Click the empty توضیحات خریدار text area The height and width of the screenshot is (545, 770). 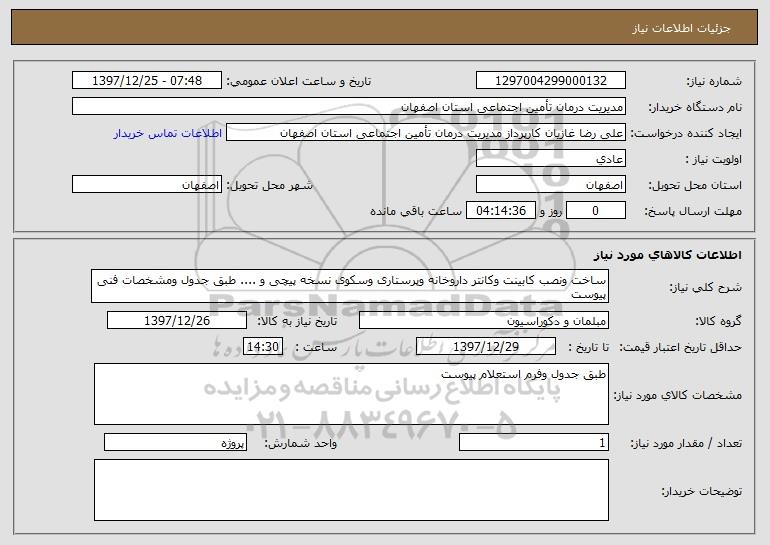click(351, 490)
